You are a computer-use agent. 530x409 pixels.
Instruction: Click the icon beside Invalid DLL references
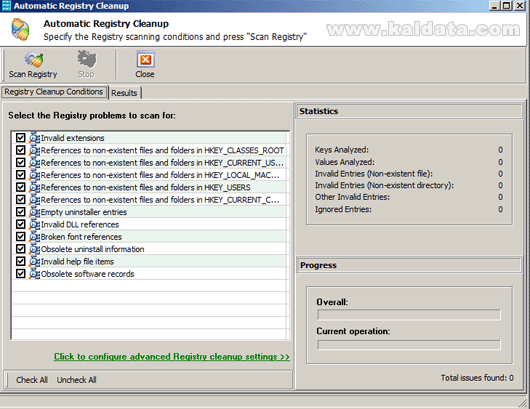pyautogui.click(x=34, y=224)
